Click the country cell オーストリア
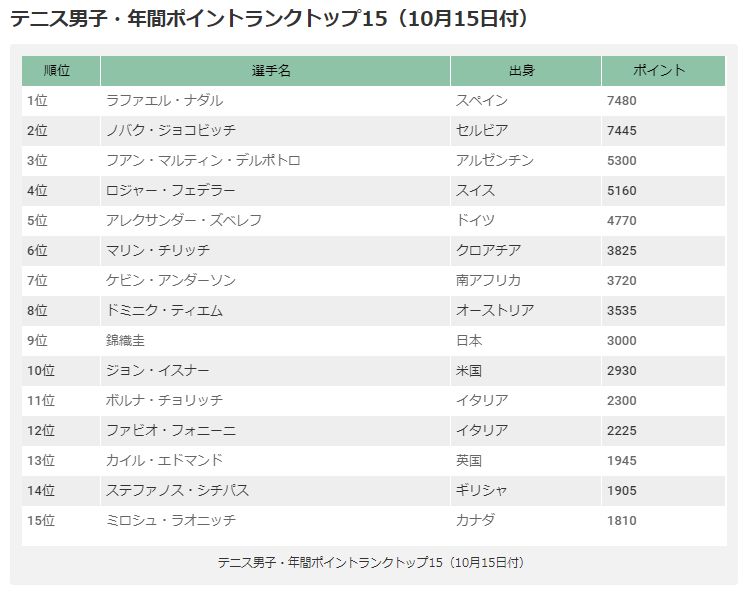The image size is (746, 593). click(526, 311)
